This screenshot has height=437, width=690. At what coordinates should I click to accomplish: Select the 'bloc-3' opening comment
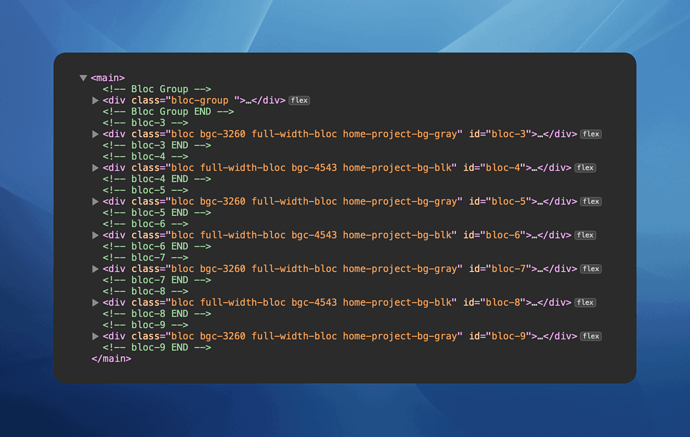coord(145,123)
